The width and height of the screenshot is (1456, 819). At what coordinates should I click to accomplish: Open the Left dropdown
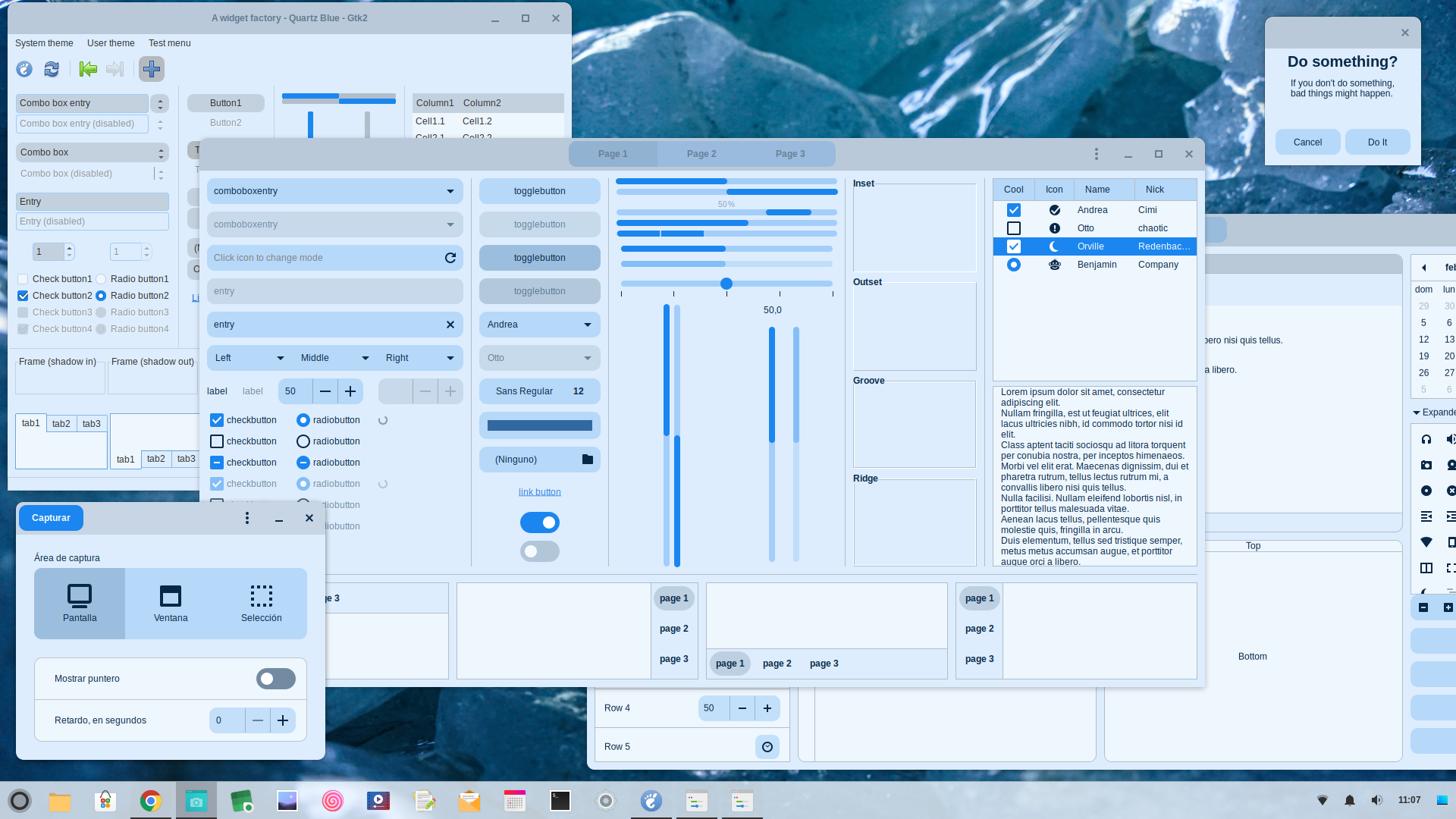click(x=249, y=358)
